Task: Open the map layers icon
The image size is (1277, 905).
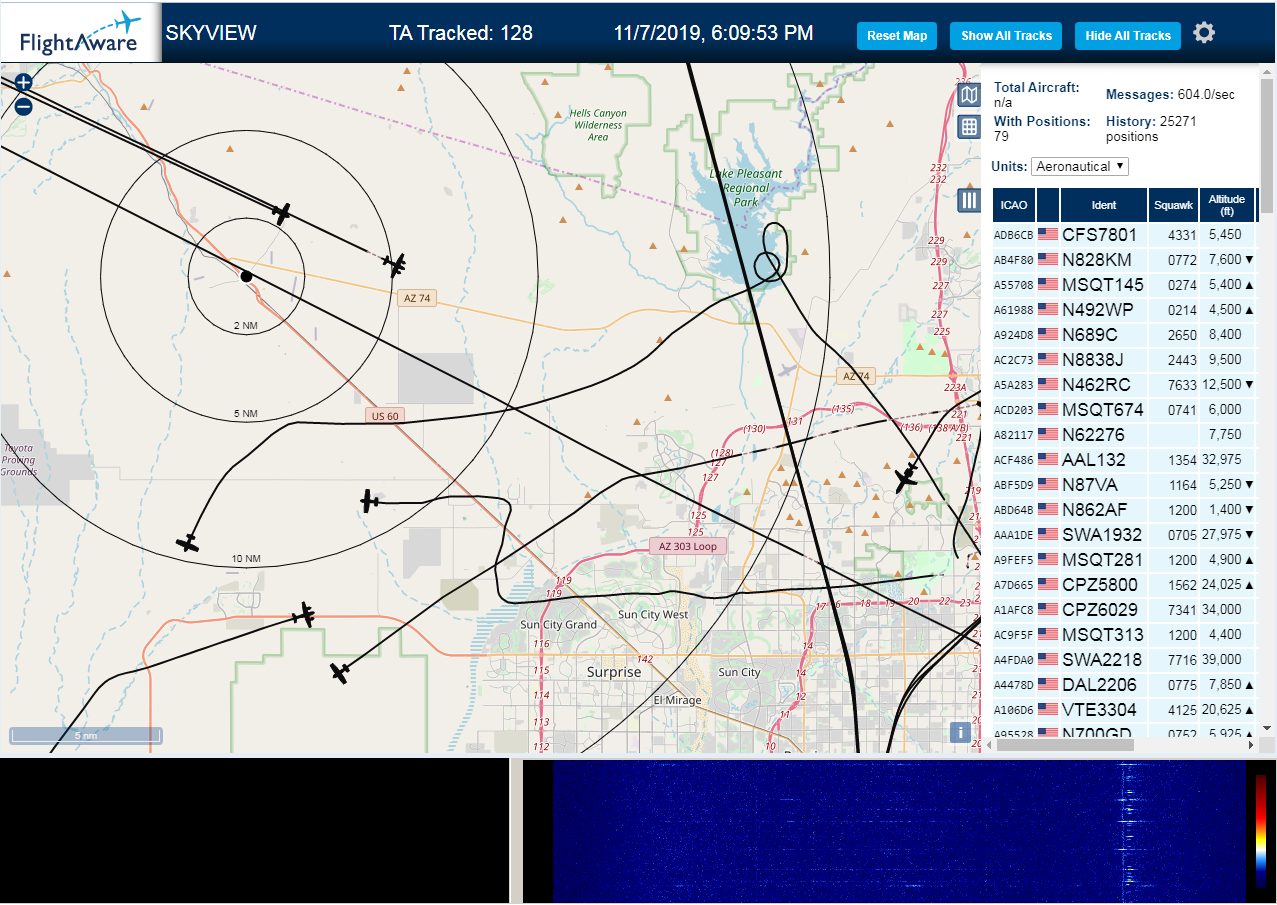Action: pos(969,95)
